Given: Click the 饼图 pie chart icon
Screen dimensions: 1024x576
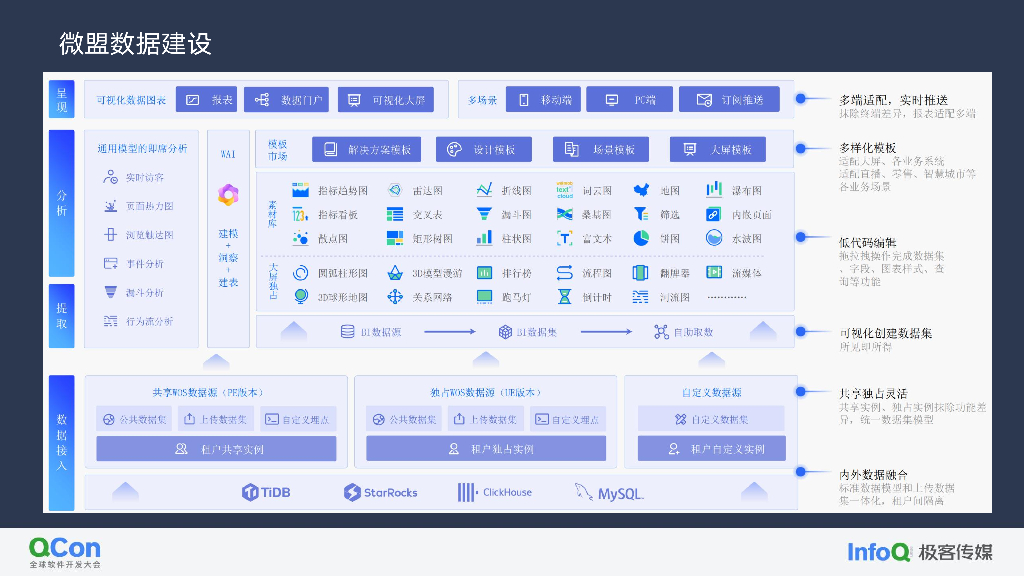Looking at the screenshot, I should (641, 238).
